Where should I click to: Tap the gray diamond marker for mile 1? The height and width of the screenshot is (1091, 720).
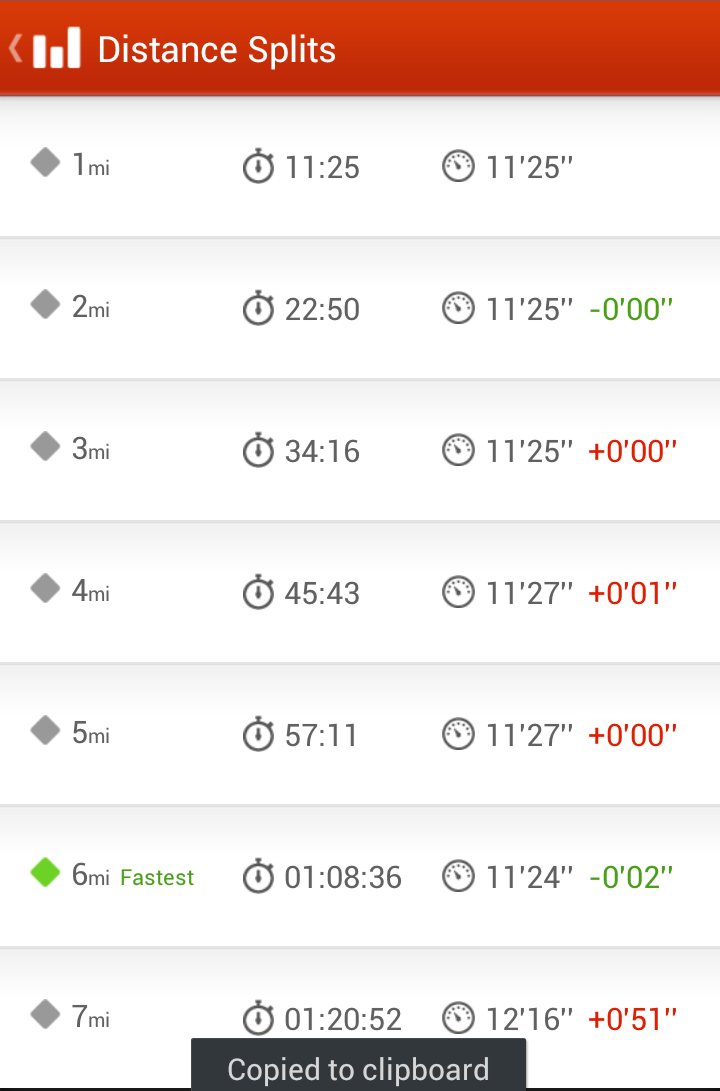coord(45,163)
